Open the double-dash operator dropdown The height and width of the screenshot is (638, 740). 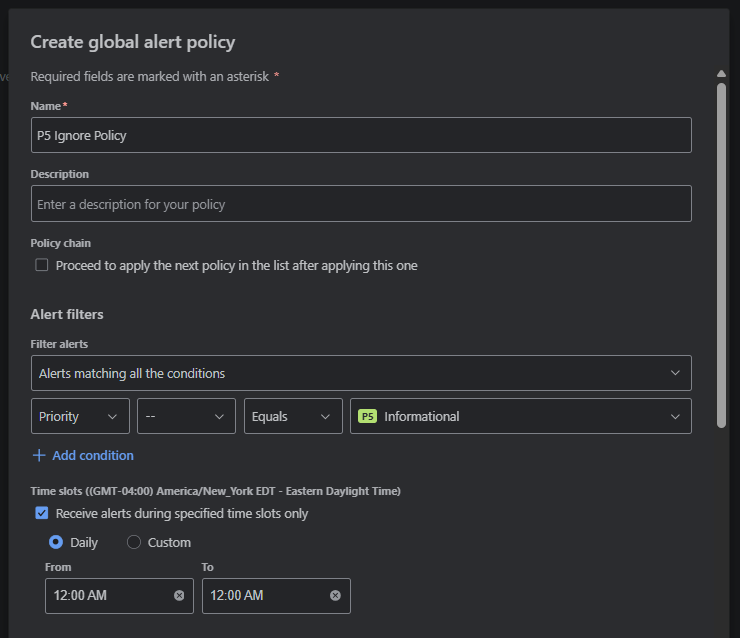186,416
